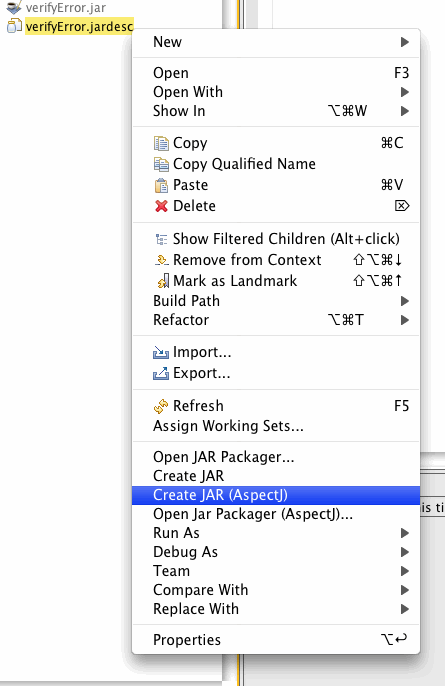Click the Paste clipboard icon

coord(161,185)
